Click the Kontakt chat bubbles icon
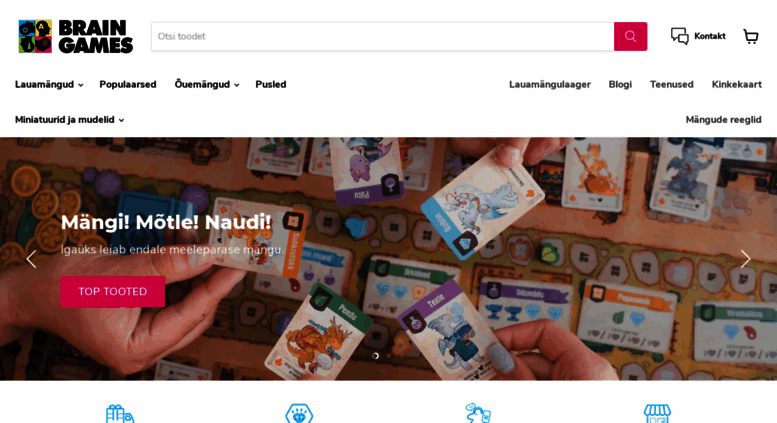 click(679, 36)
